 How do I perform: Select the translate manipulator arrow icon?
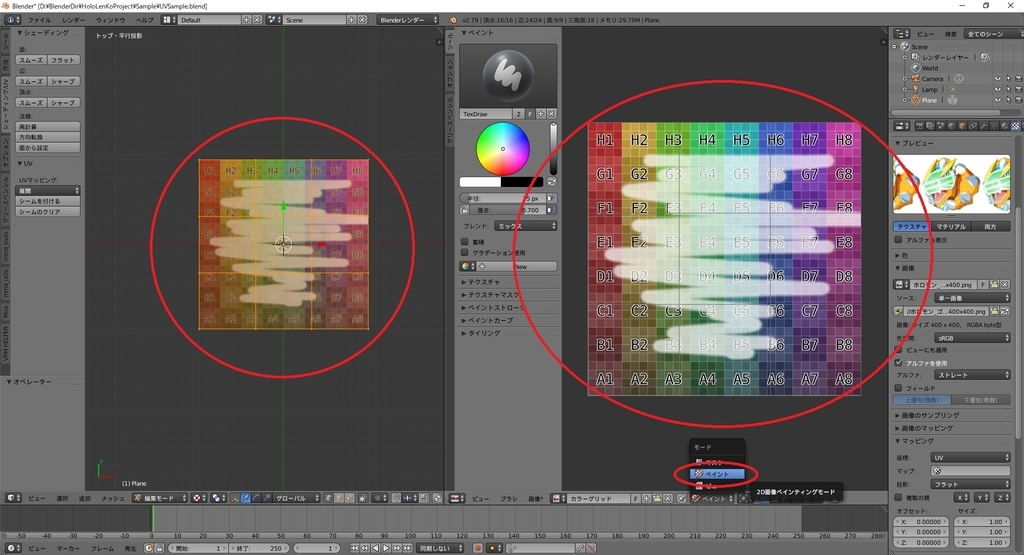245,498
